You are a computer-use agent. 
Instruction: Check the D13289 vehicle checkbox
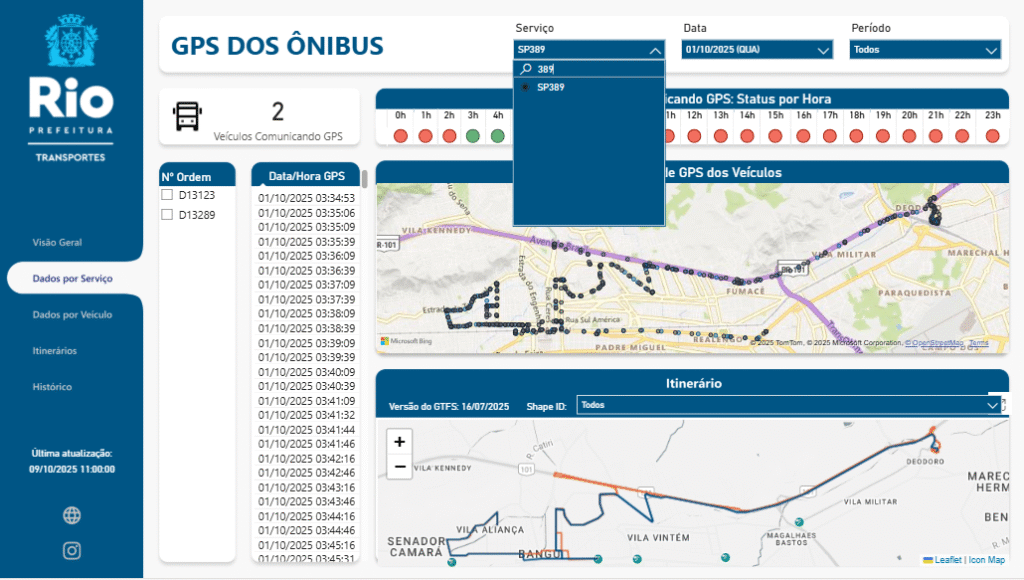click(x=168, y=214)
